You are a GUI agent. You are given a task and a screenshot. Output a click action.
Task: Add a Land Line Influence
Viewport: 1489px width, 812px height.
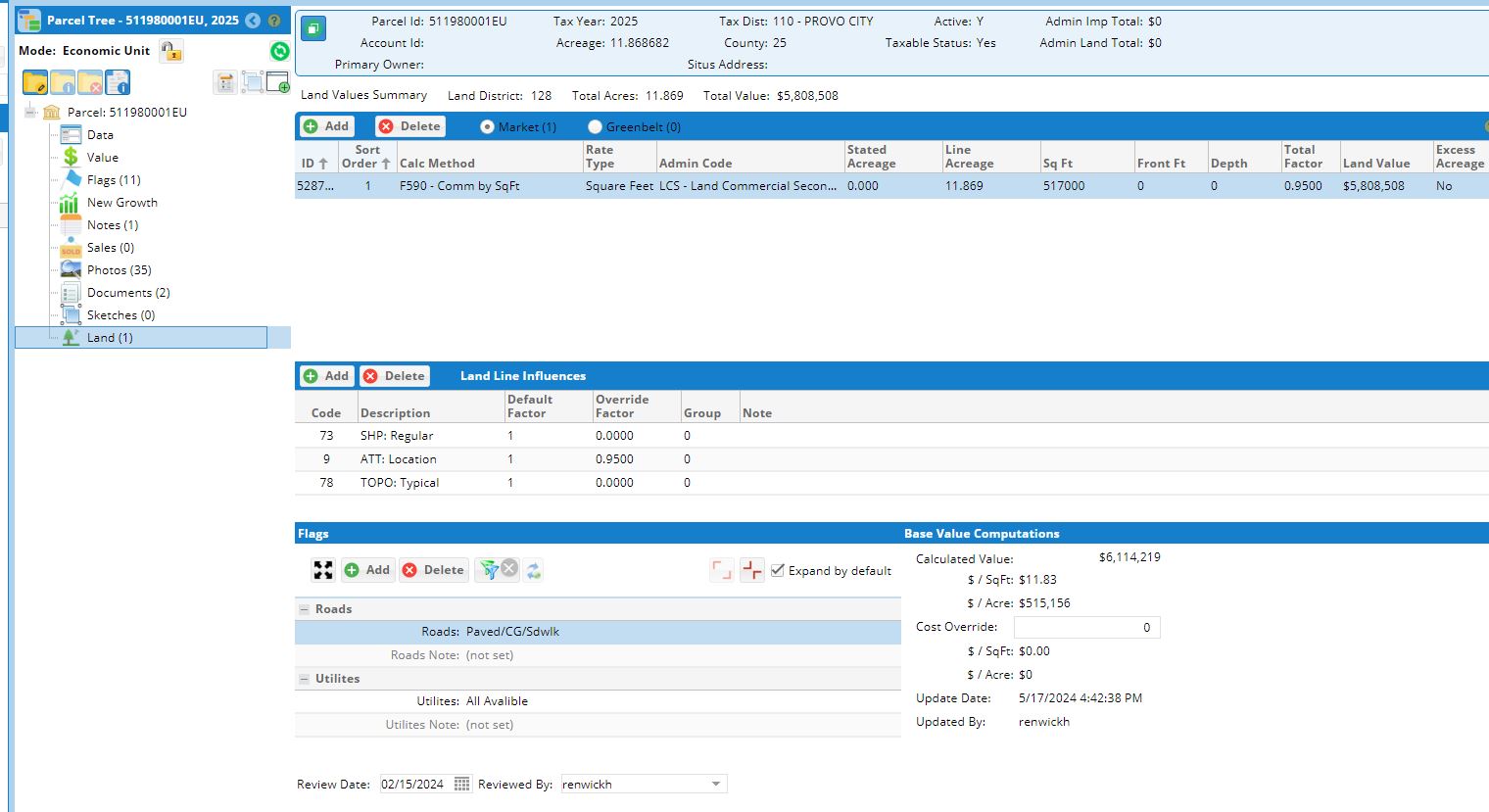click(326, 376)
